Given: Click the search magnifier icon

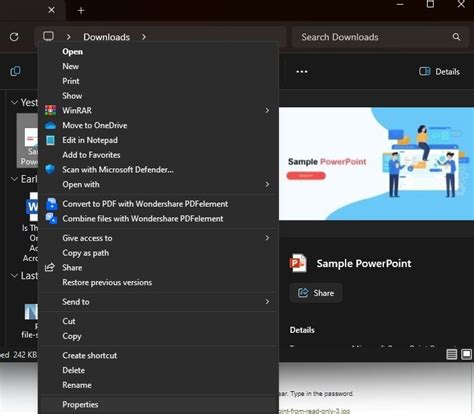Looking at the screenshot, I should [456, 37].
